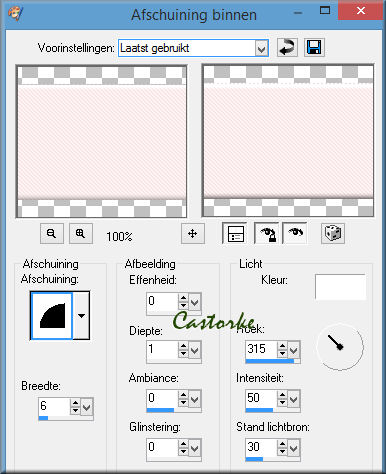Screen dimensions: 386x474
Task: Click the randomize parameters dice icon
Action: (333, 233)
